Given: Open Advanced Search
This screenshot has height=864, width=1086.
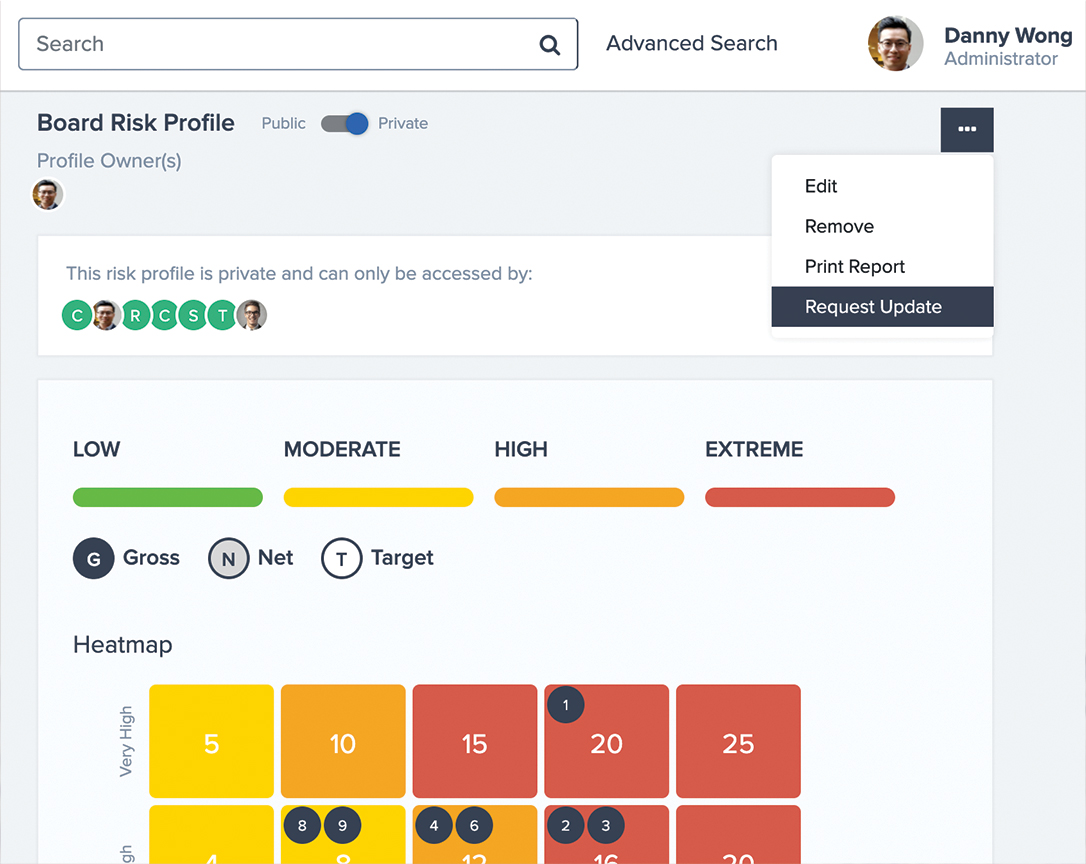Looking at the screenshot, I should point(692,43).
